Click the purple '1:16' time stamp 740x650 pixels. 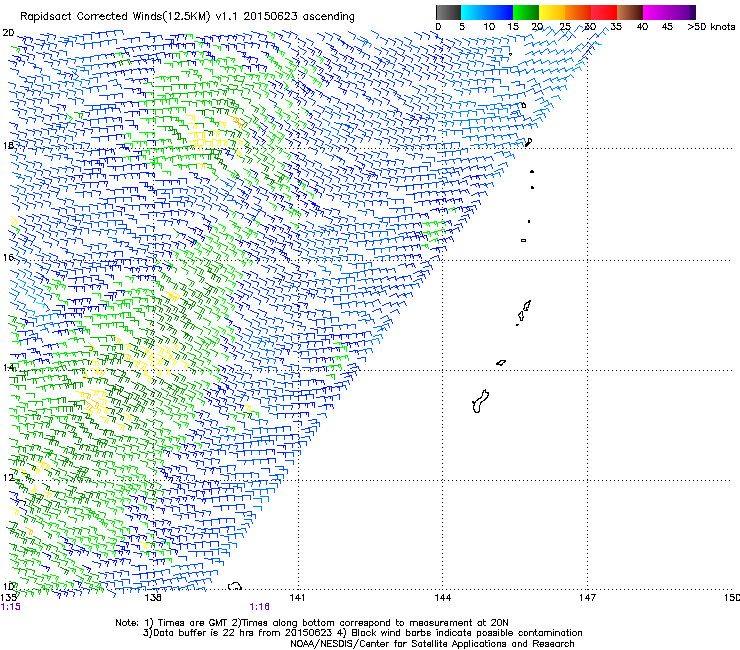[x=260, y=607]
